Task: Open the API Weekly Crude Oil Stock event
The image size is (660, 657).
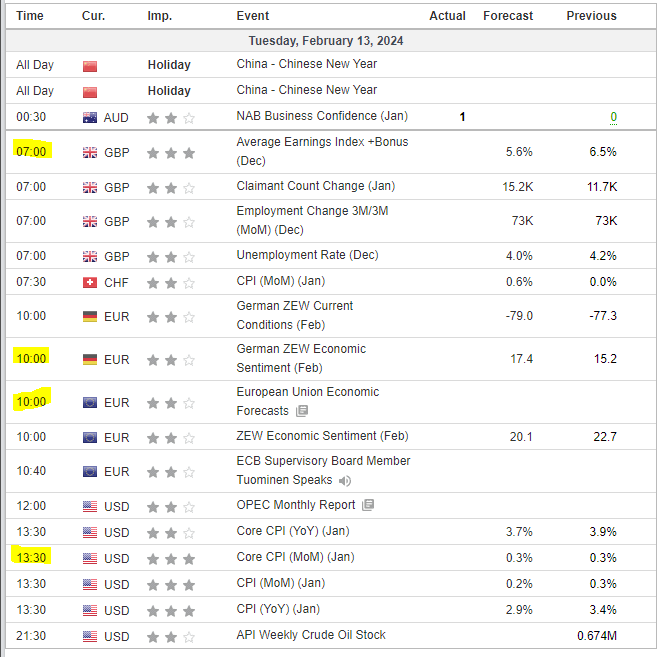Action: click(311, 635)
